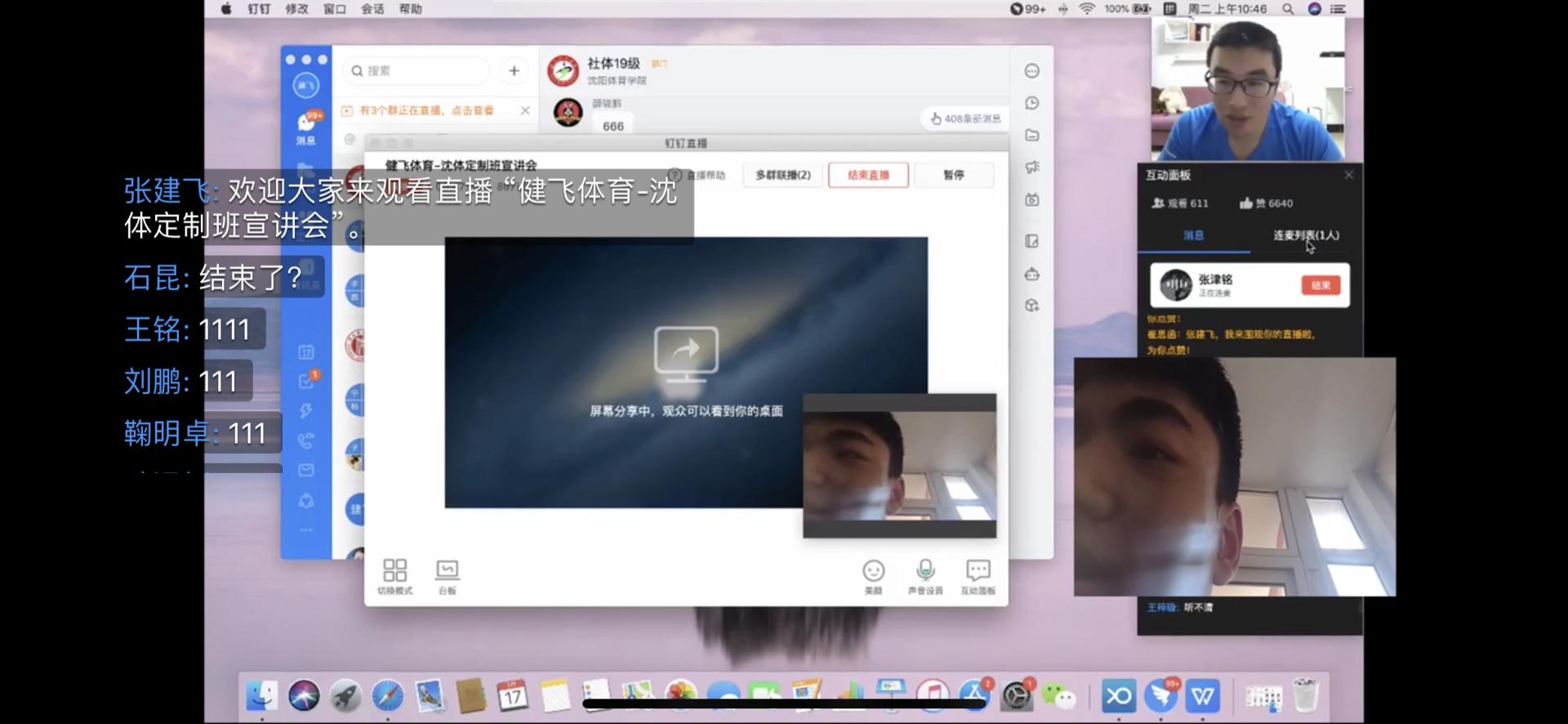Select the 消息 tab in 互动面板
This screenshot has width=1568, height=724.
[x=1193, y=235]
